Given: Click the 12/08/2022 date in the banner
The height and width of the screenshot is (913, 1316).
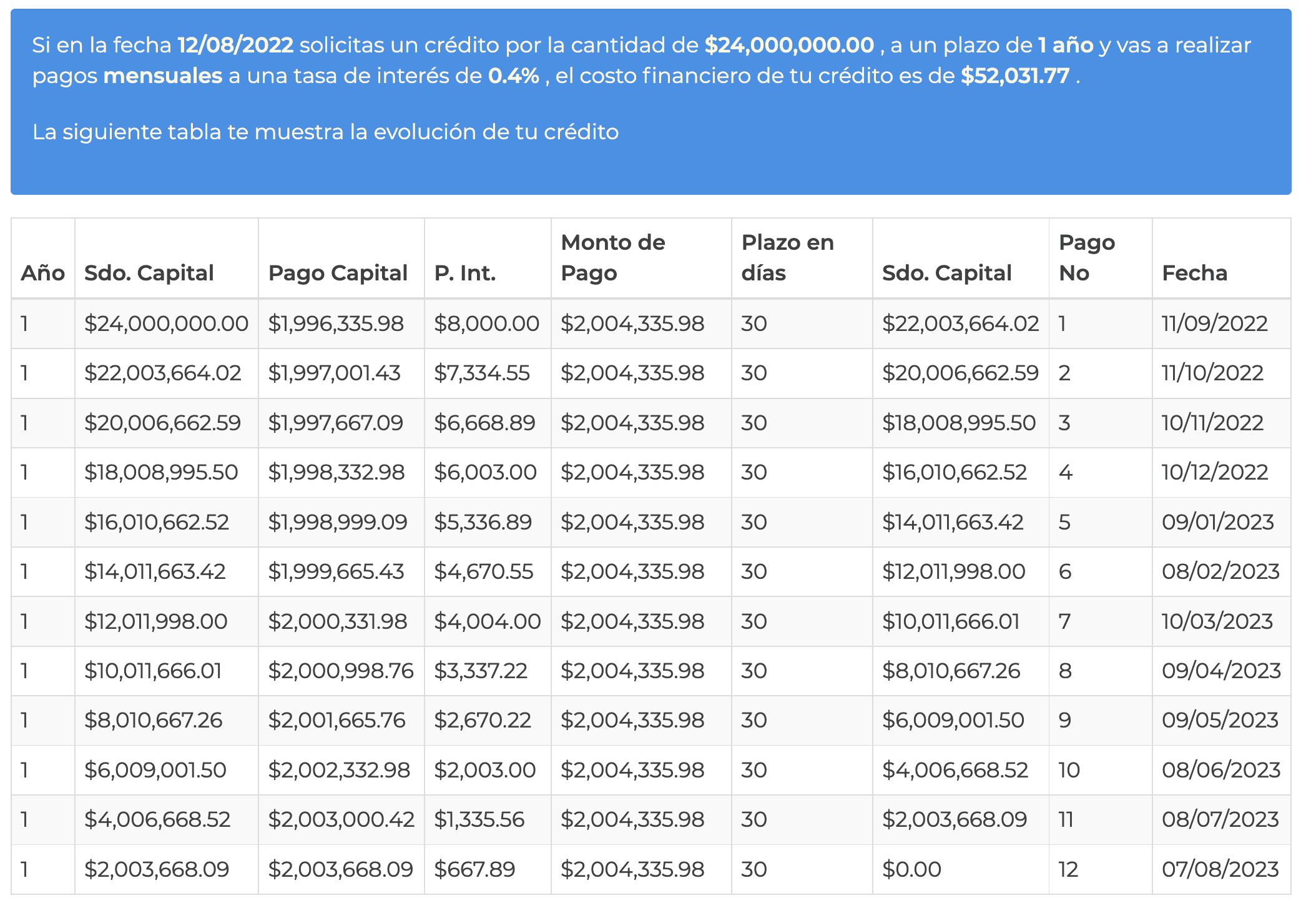Looking at the screenshot, I should 235,45.
